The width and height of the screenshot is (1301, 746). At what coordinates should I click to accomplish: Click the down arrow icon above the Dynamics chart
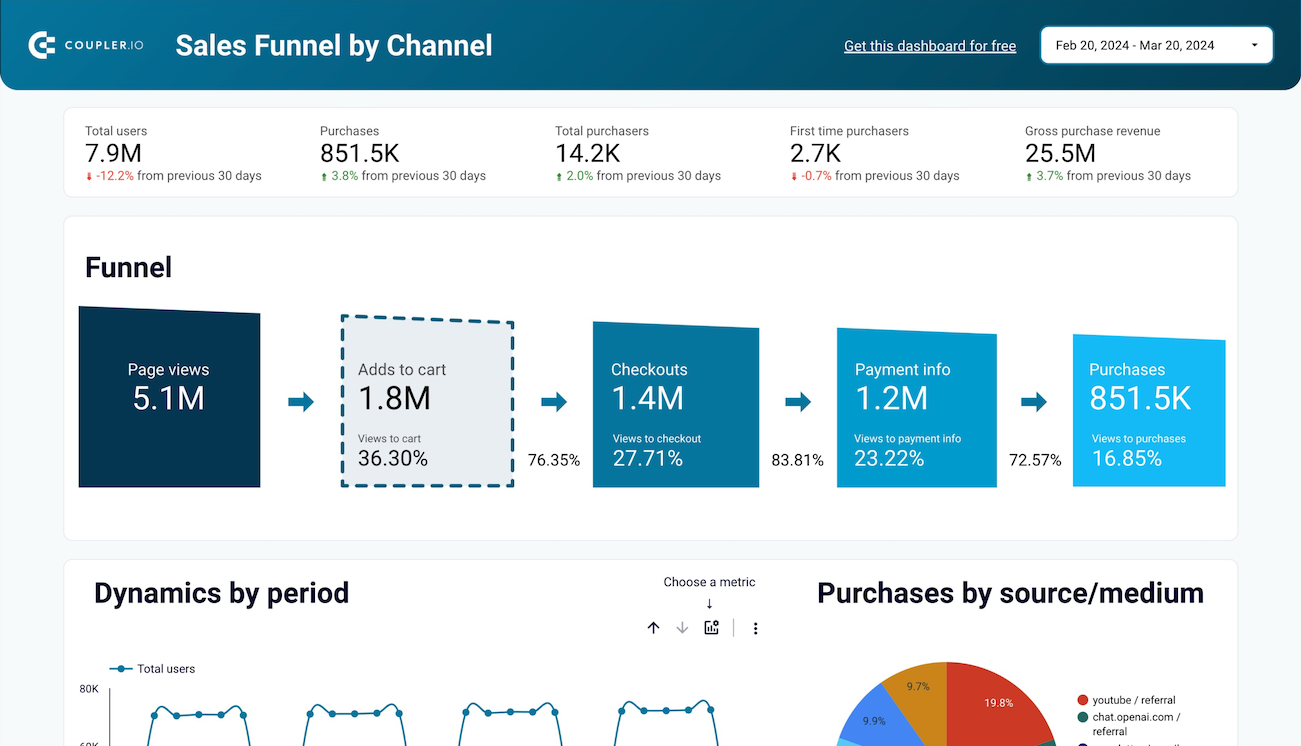pyautogui.click(x=682, y=628)
